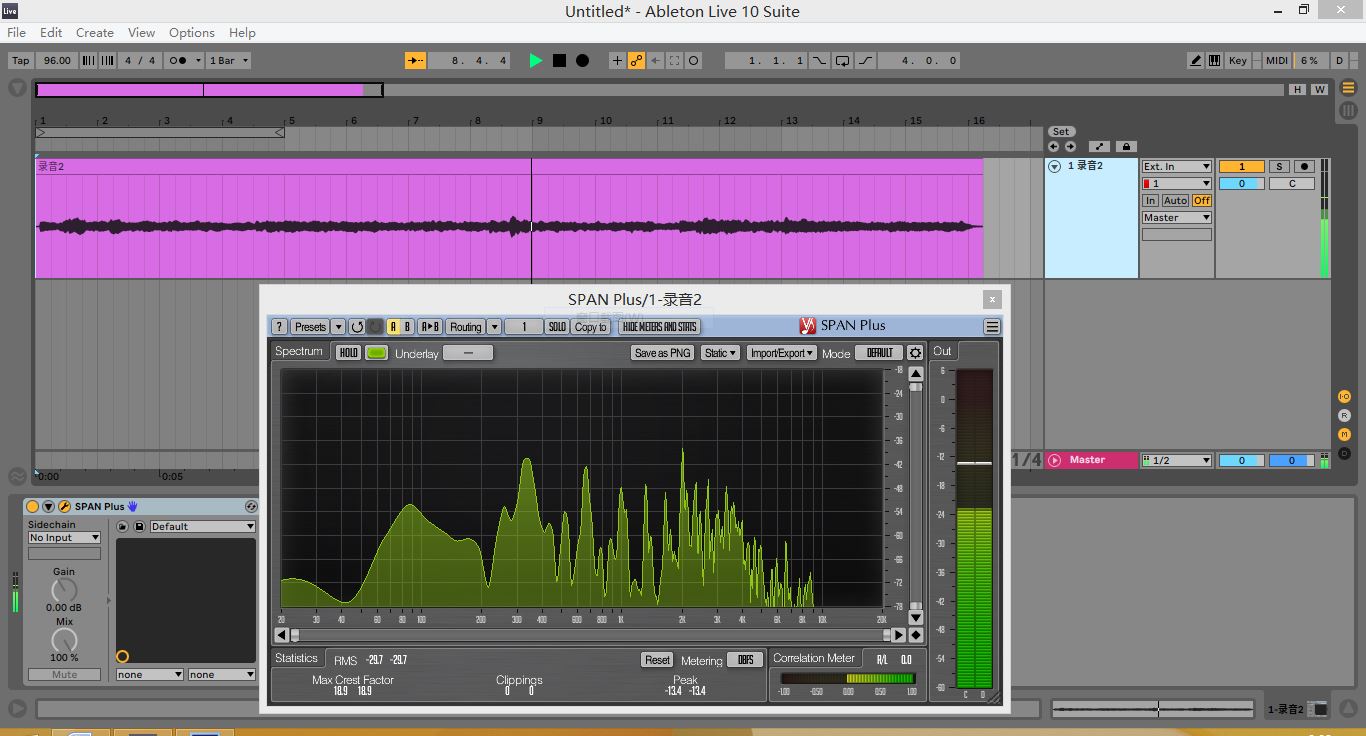The height and width of the screenshot is (736, 1366).
Task: Click Reset in the Statistics panel
Action: tap(657, 660)
